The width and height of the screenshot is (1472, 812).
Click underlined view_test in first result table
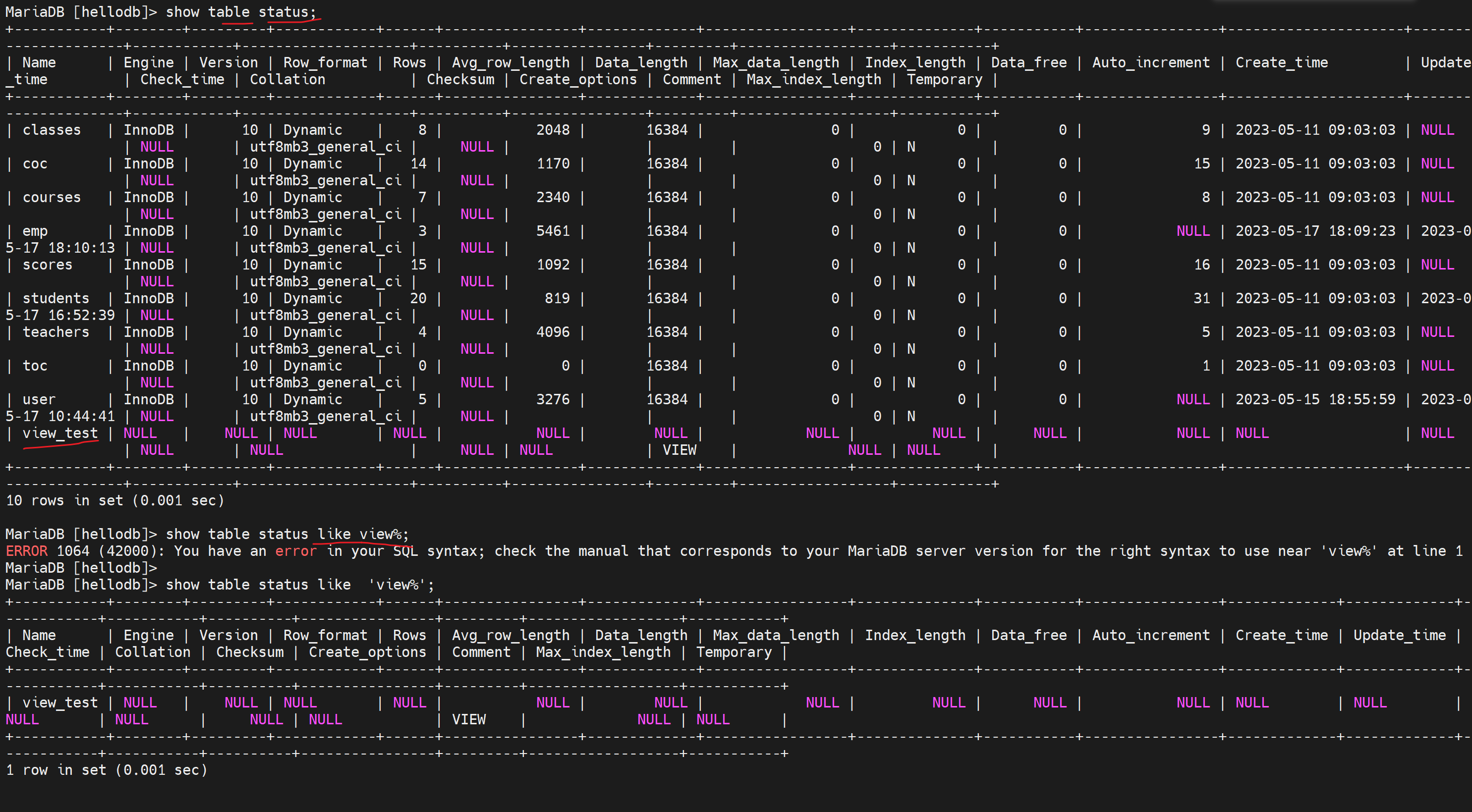pyautogui.click(x=60, y=433)
